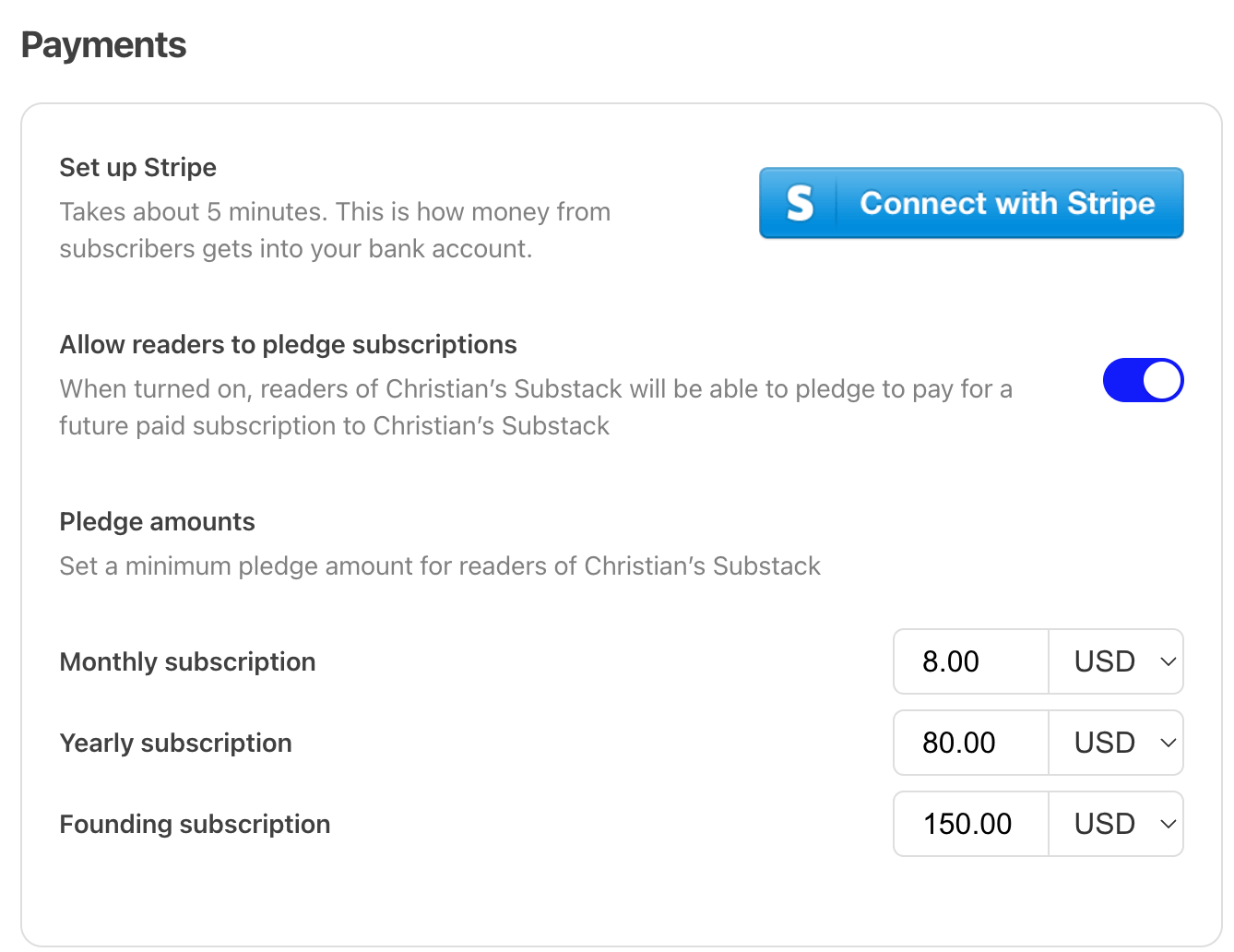
Task: Disable the pledge subscriptions toggle
Action: pyautogui.click(x=1143, y=380)
